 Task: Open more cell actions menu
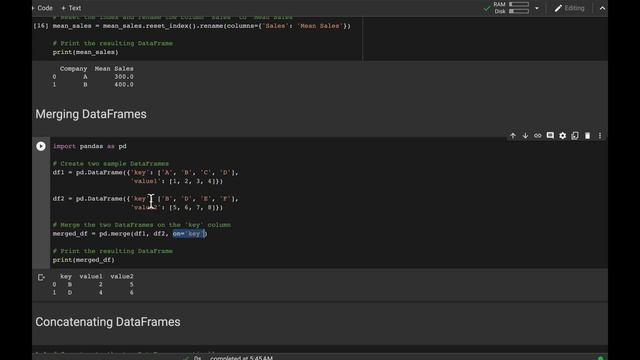pos(600,136)
